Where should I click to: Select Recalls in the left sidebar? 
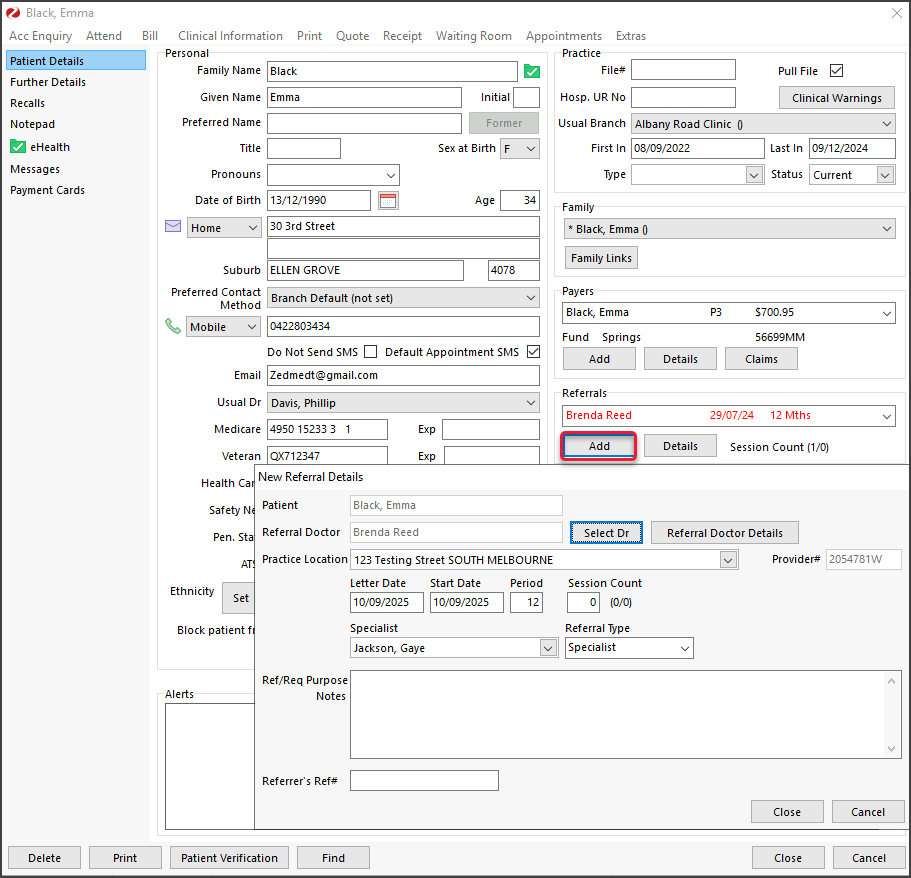(27, 103)
